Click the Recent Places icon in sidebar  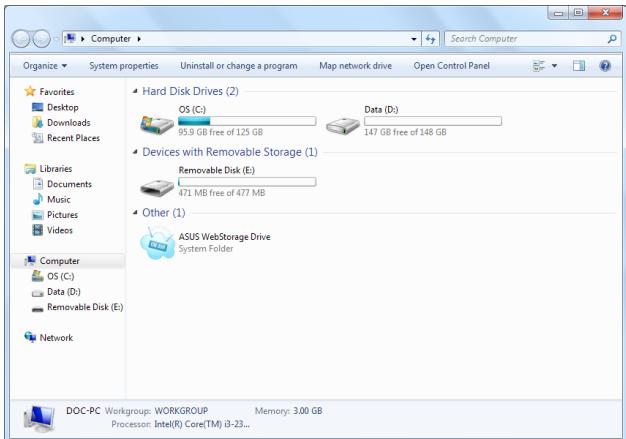[38, 138]
